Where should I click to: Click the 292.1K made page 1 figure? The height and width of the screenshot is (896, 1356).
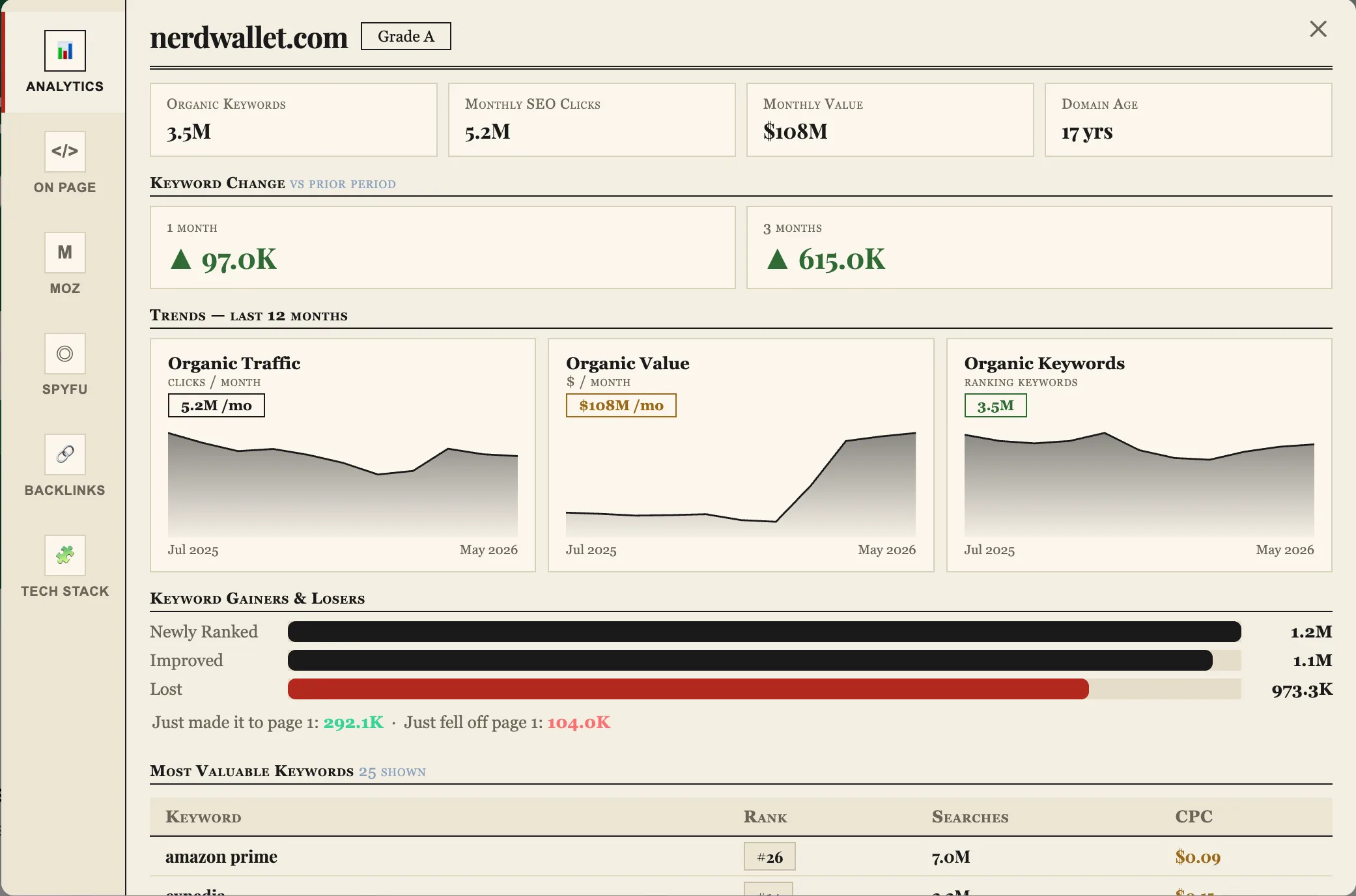[x=354, y=722]
